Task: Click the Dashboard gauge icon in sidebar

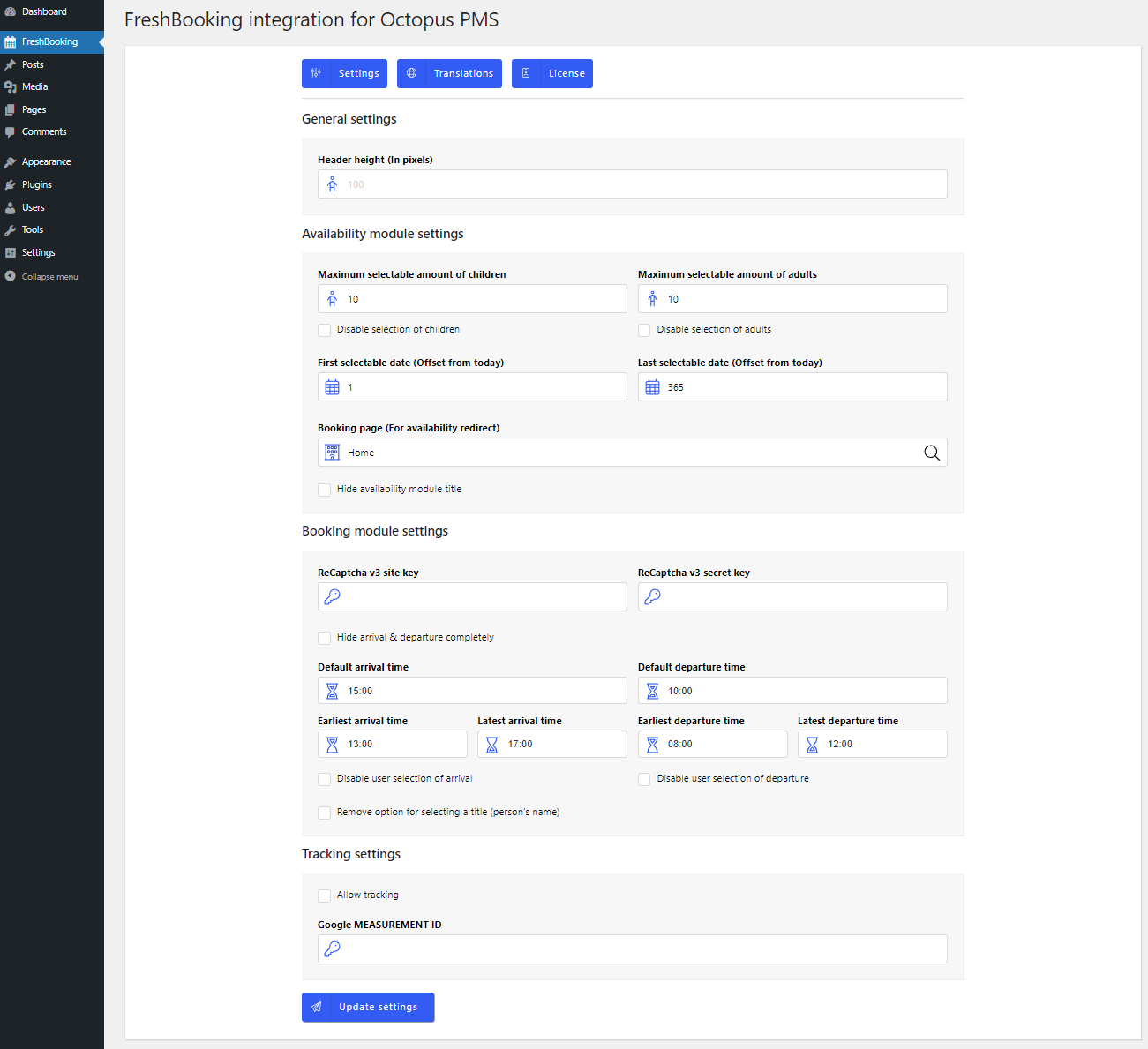Action: tap(11, 12)
